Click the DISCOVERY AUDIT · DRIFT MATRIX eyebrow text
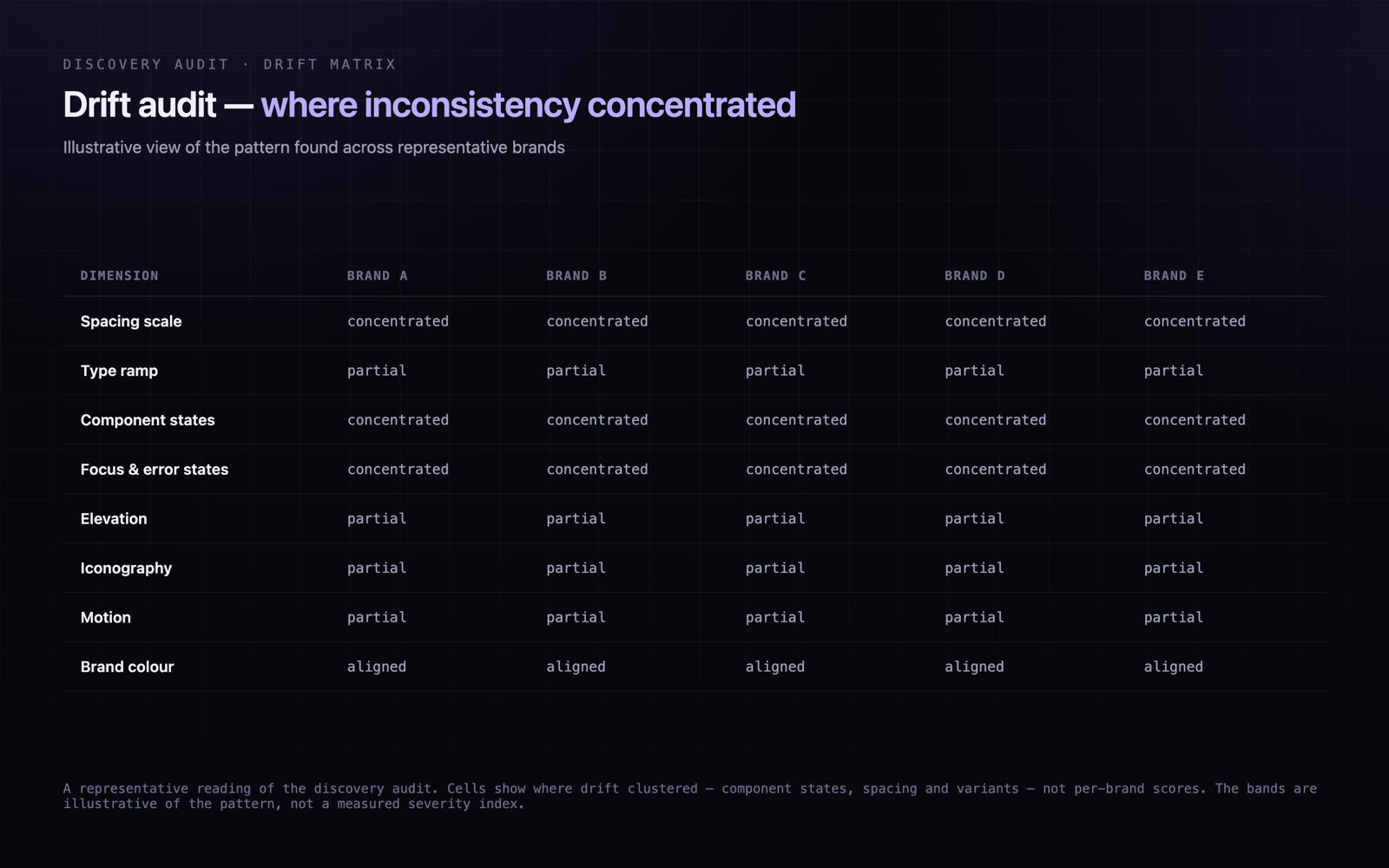Screen dimensions: 1389x868 (x=229, y=64)
